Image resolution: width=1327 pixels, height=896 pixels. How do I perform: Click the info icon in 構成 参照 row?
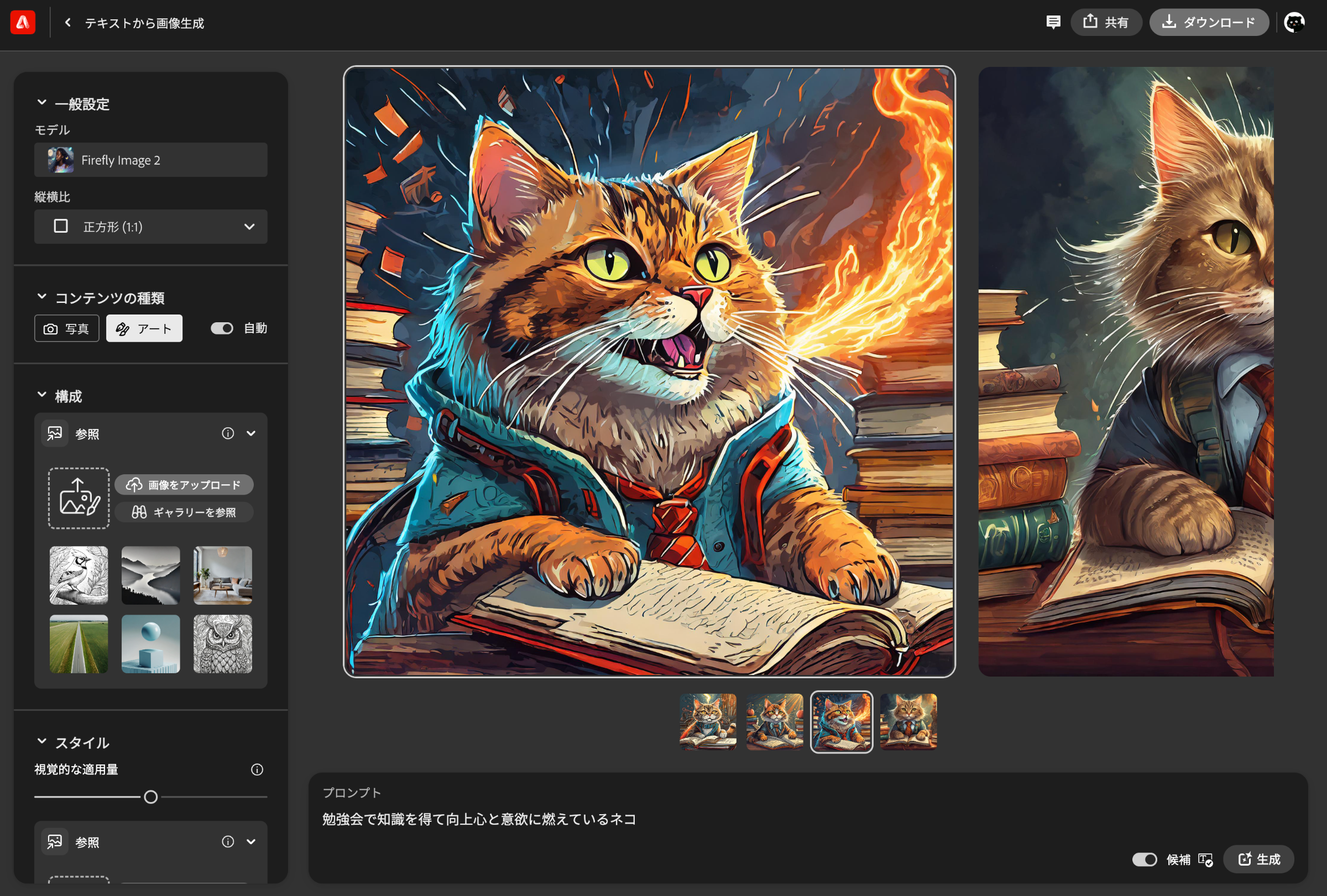click(228, 434)
